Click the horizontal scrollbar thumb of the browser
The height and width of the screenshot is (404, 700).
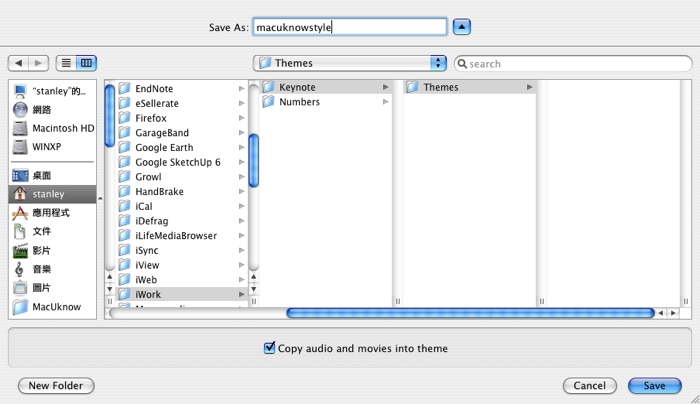470,313
